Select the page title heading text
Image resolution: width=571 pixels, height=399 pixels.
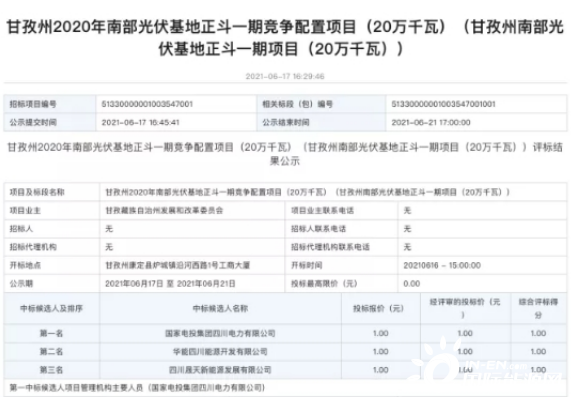285,38
